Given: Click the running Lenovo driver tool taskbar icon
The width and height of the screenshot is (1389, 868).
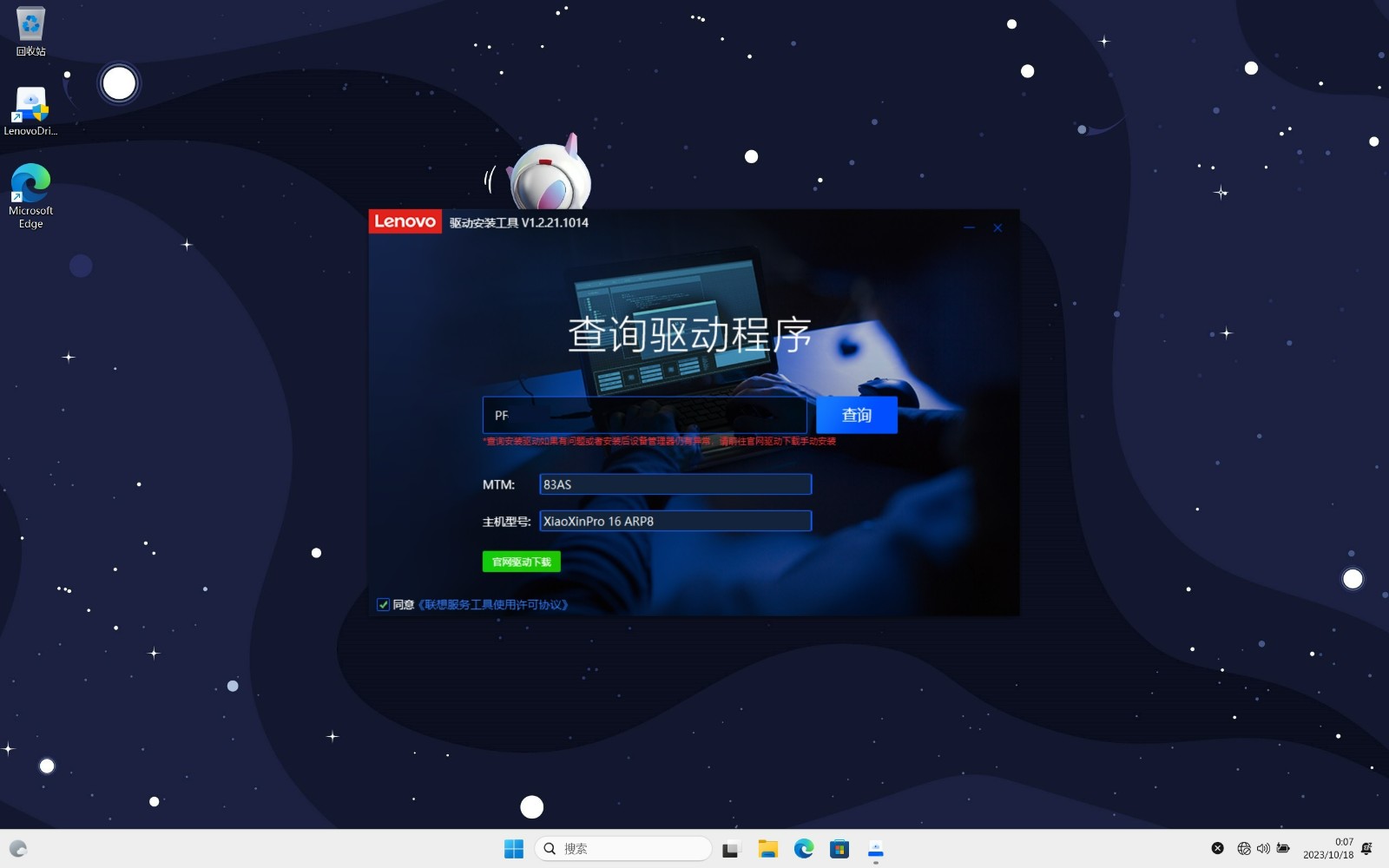Looking at the screenshot, I should pyautogui.click(x=876, y=849).
